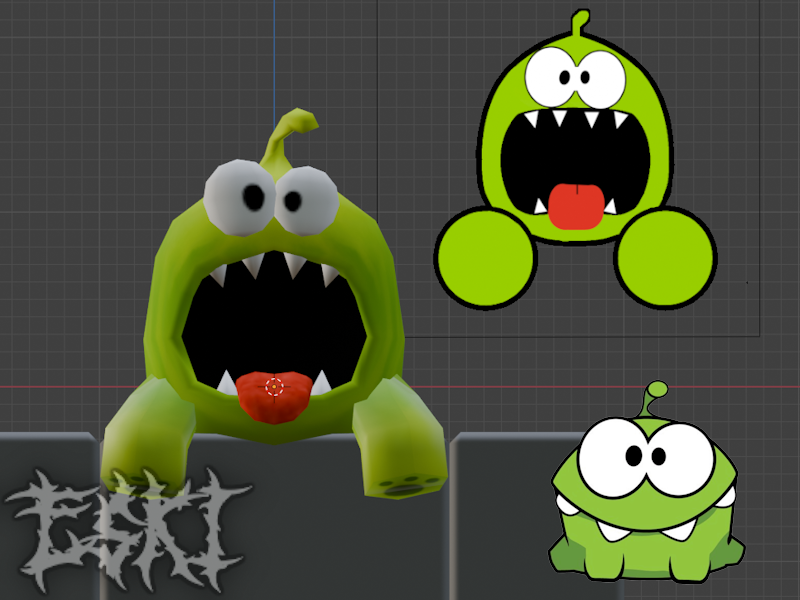Select the 3D green monster model
The width and height of the screenshot is (800, 600).
[x=274, y=302]
